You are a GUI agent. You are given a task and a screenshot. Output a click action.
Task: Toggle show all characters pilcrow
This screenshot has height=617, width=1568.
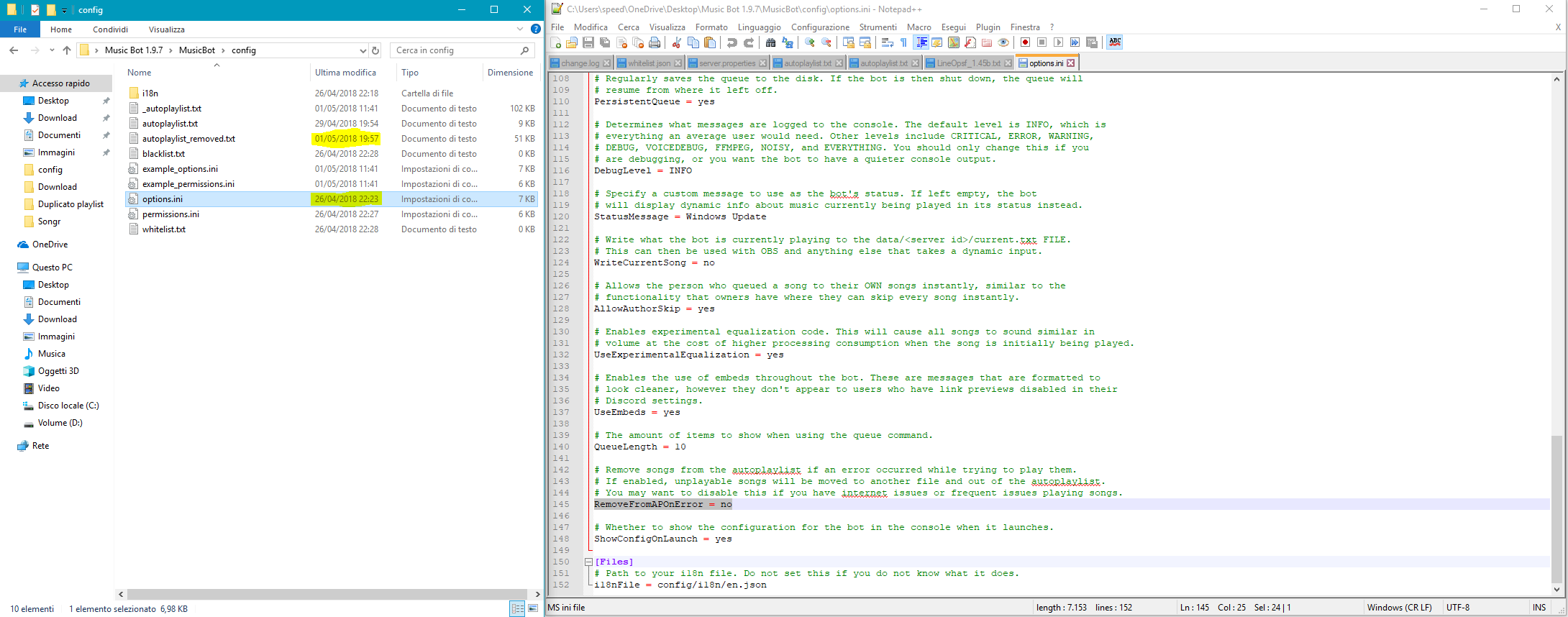[x=903, y=42]
